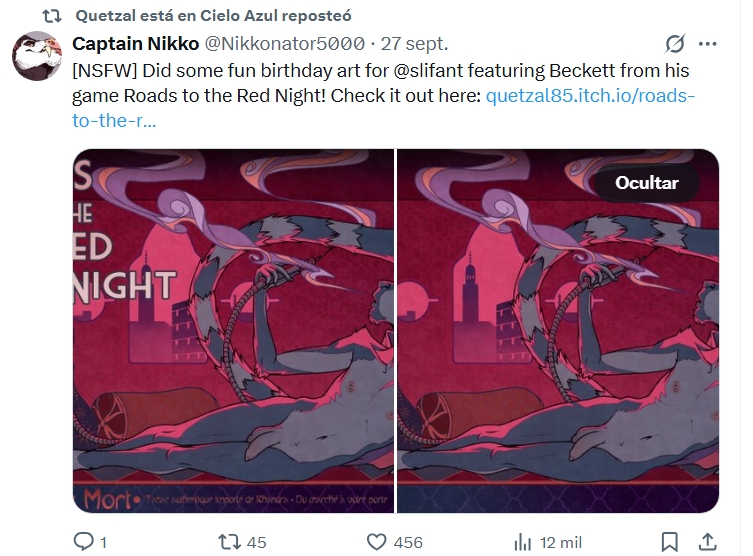Viewport: 753px width, 556px height.
Task: Open the Captain Nikko display name
Action: click(135, 44)
